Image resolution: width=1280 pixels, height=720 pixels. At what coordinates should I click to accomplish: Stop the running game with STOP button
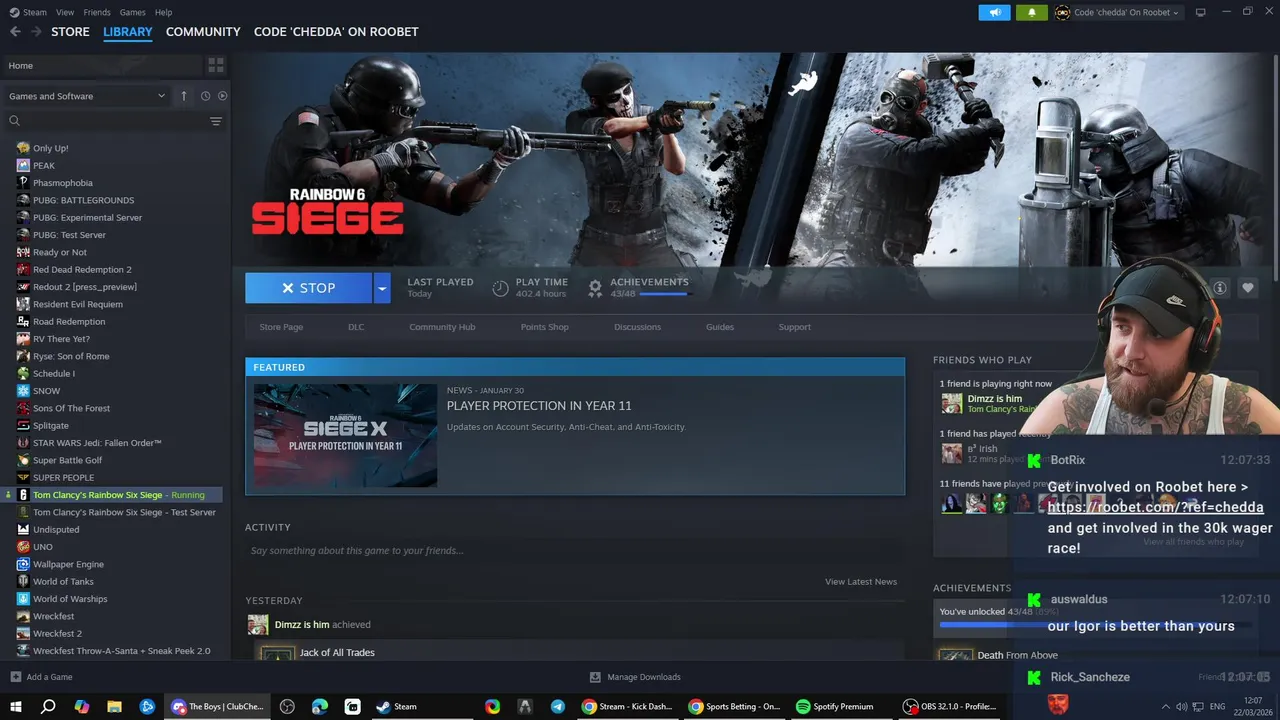[x=308, y=288]
